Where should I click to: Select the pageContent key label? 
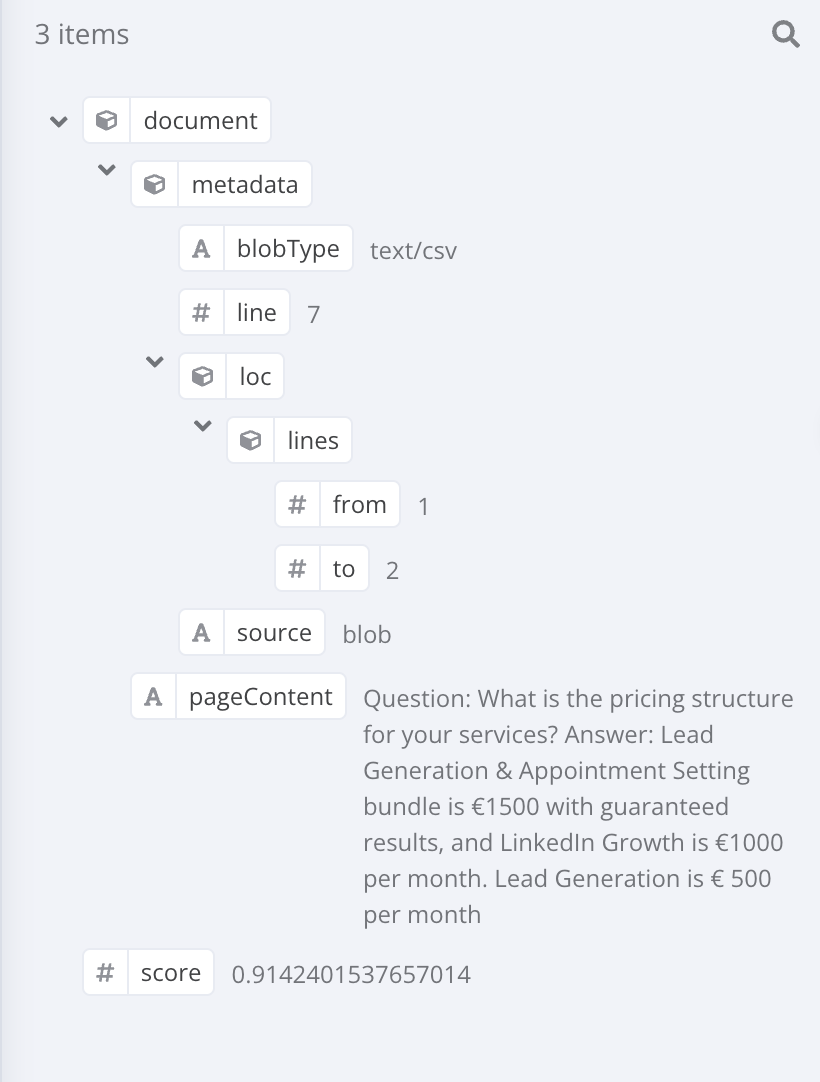[x=260, y=697]
